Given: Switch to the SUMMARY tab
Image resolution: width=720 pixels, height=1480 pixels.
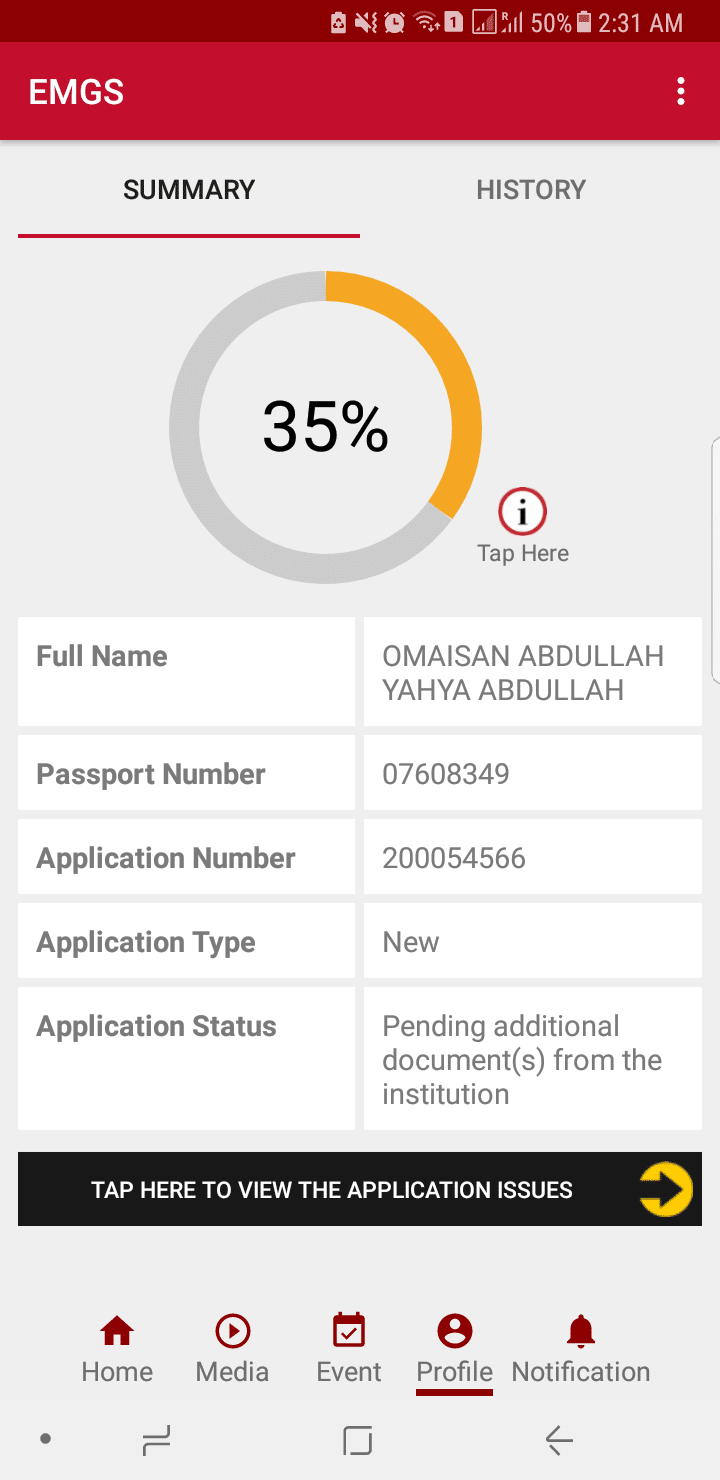Looking at the screenshot, I should click(x=189, y=190).
